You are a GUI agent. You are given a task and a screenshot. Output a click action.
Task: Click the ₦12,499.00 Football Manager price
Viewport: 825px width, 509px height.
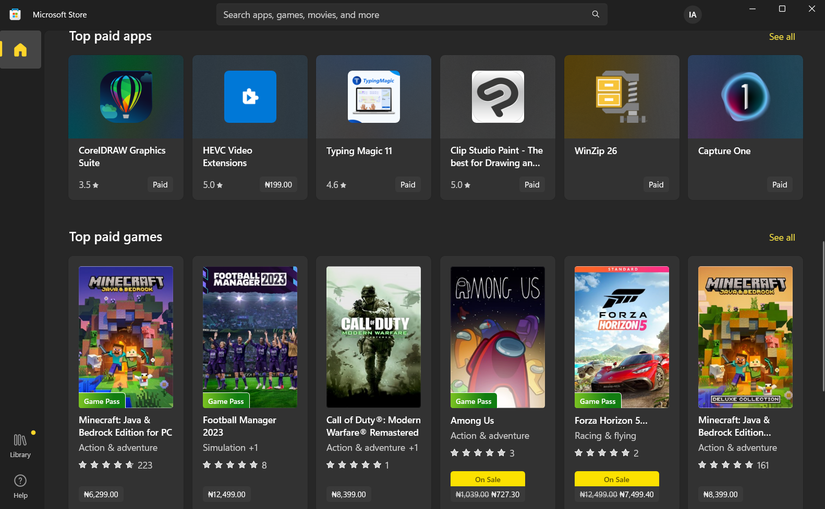pos(227,494)
